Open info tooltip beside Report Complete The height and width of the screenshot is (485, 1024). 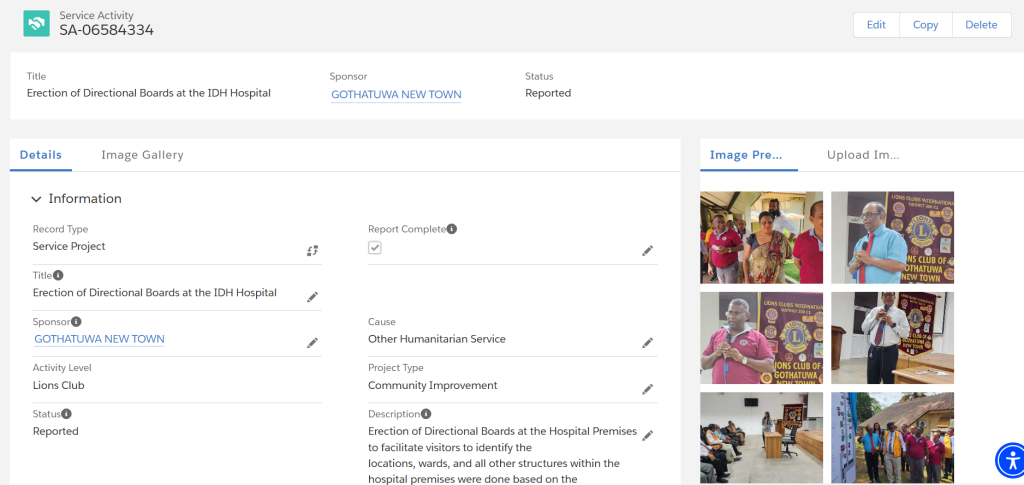(452, 229)
